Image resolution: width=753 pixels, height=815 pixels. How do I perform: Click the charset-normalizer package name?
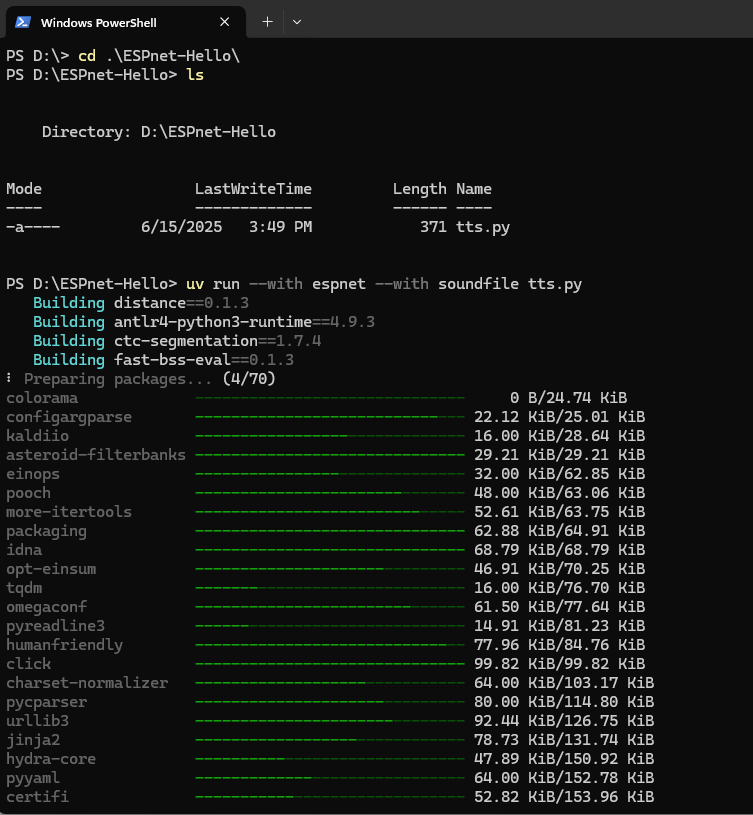coord(87,683)
